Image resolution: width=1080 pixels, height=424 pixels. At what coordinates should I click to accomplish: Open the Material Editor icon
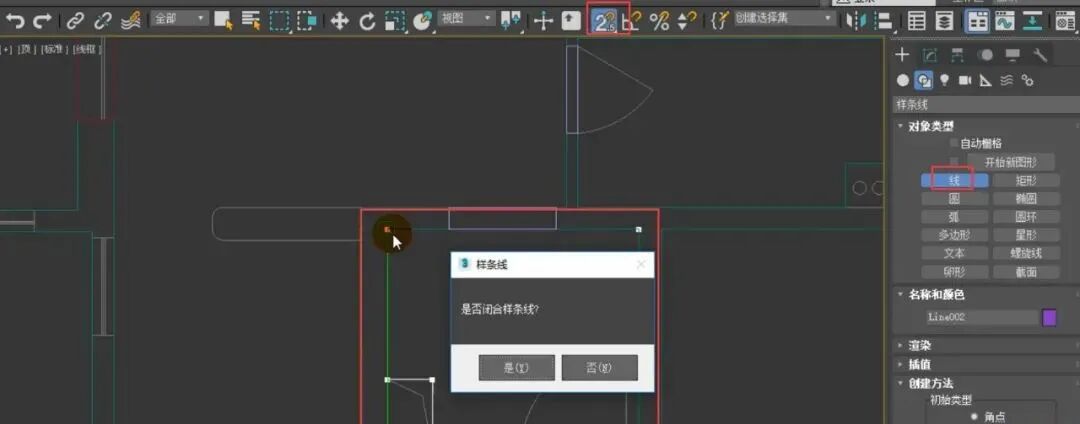pos(1066,21)
